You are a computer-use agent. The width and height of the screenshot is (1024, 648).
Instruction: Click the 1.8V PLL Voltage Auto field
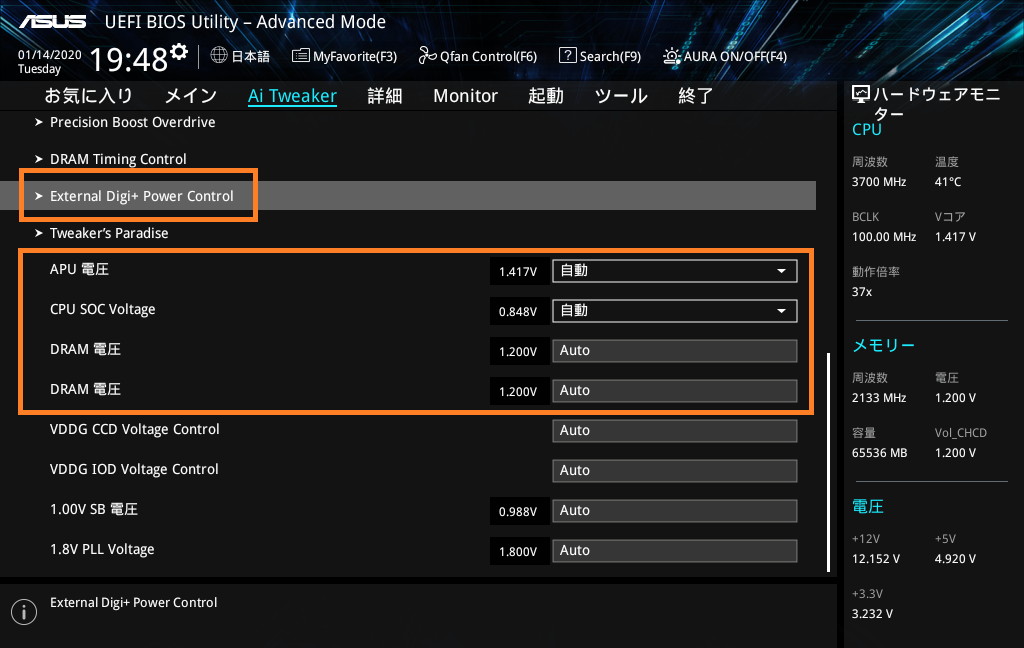[x=674, y=550]
